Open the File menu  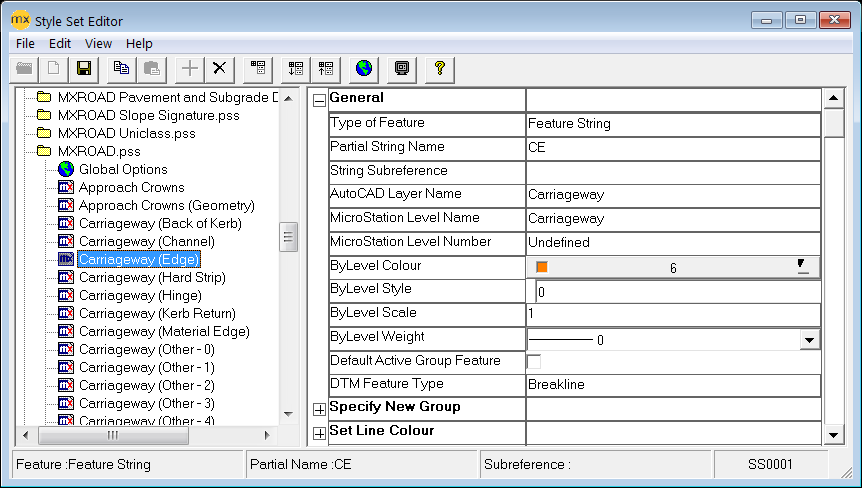click(25, 43)
